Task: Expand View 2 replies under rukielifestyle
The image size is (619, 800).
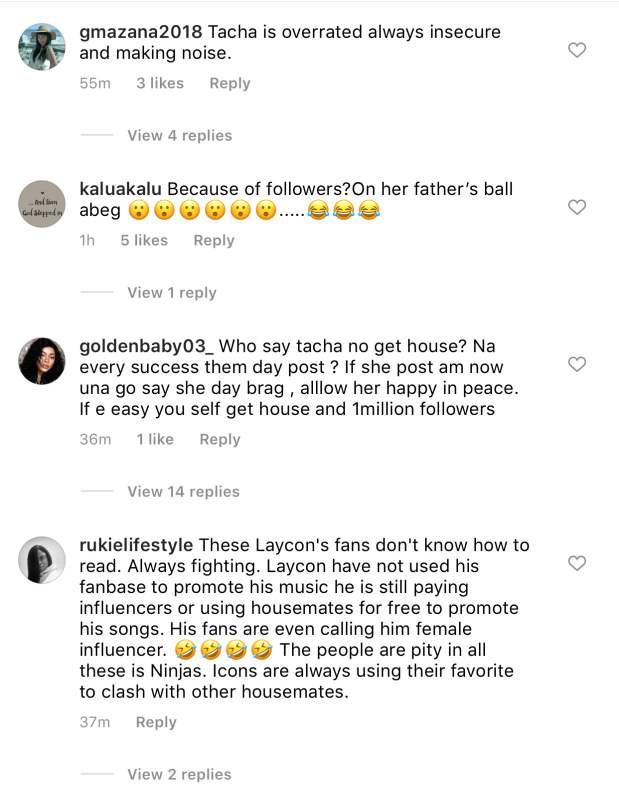Action: 179,774
